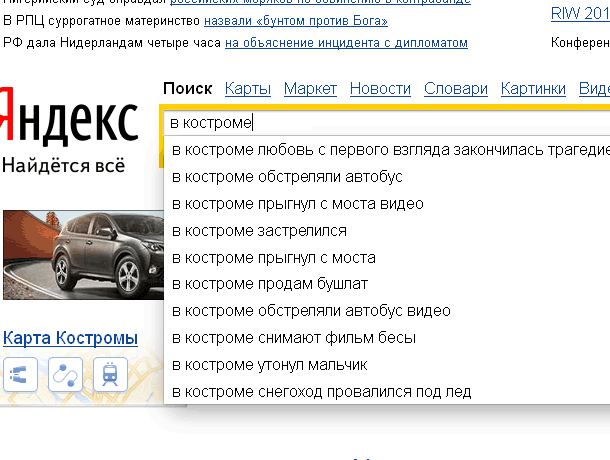Click headline text 'РФ дала Нидерландам четыре часа'
The height and width of the screenshot is (460, 610).
(x=112, y=42)
